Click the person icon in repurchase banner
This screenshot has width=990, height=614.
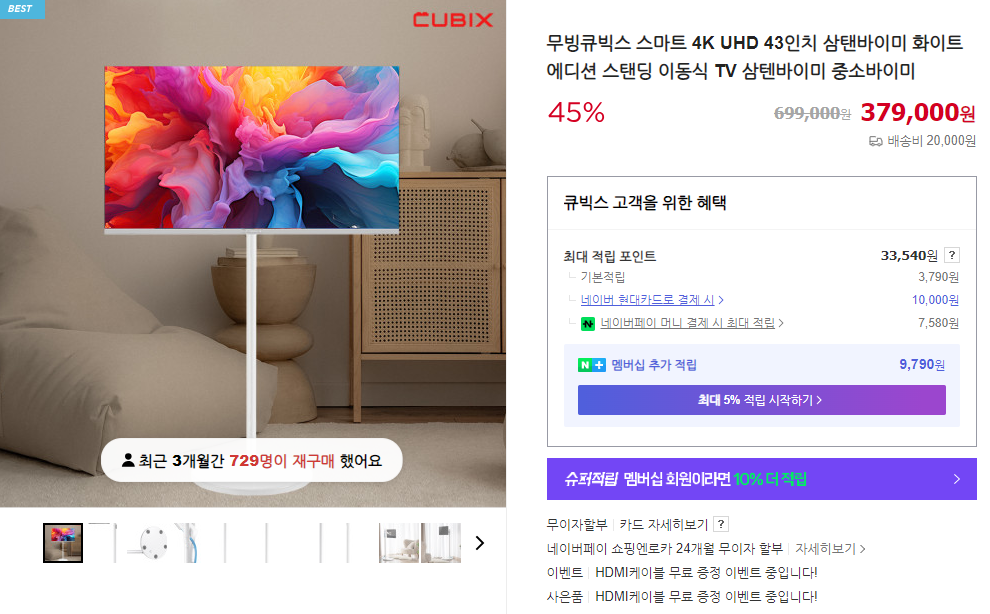click(x=128, y=460)
